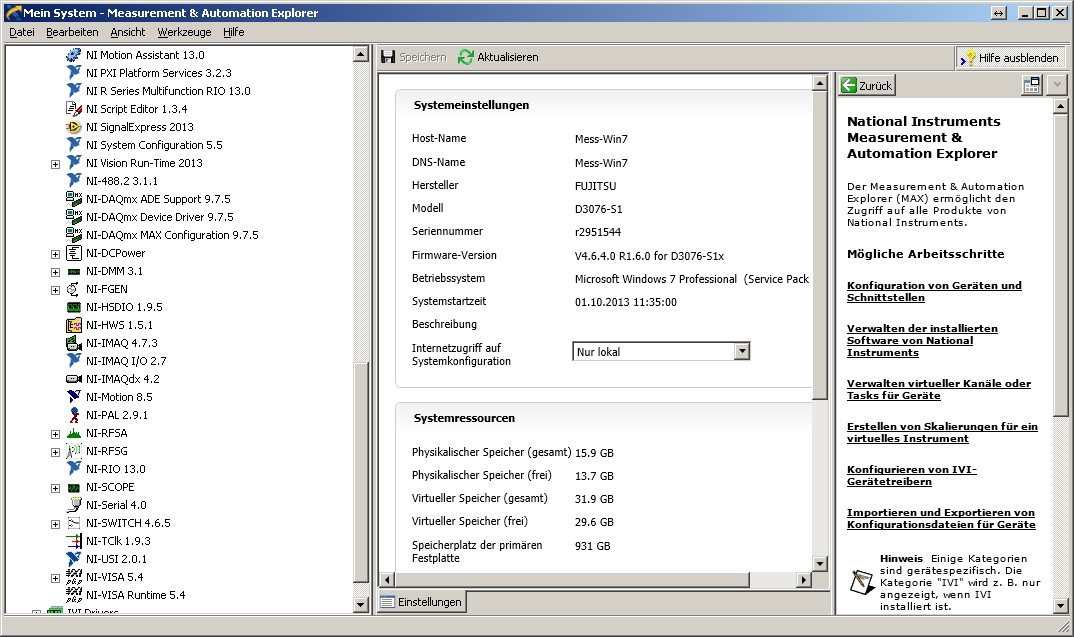The image size is (1074, 637).
Task: Open the Werkzeuge menu
Action: tap(184, 32)
